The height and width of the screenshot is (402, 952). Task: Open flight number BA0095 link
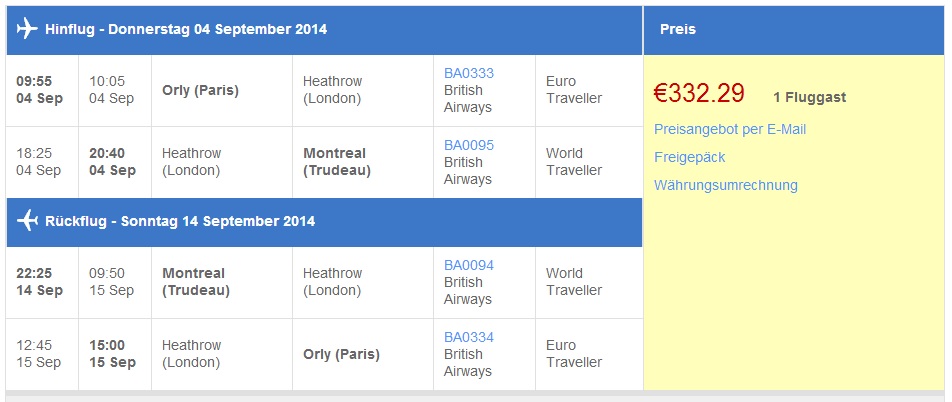tap(469, 145)
